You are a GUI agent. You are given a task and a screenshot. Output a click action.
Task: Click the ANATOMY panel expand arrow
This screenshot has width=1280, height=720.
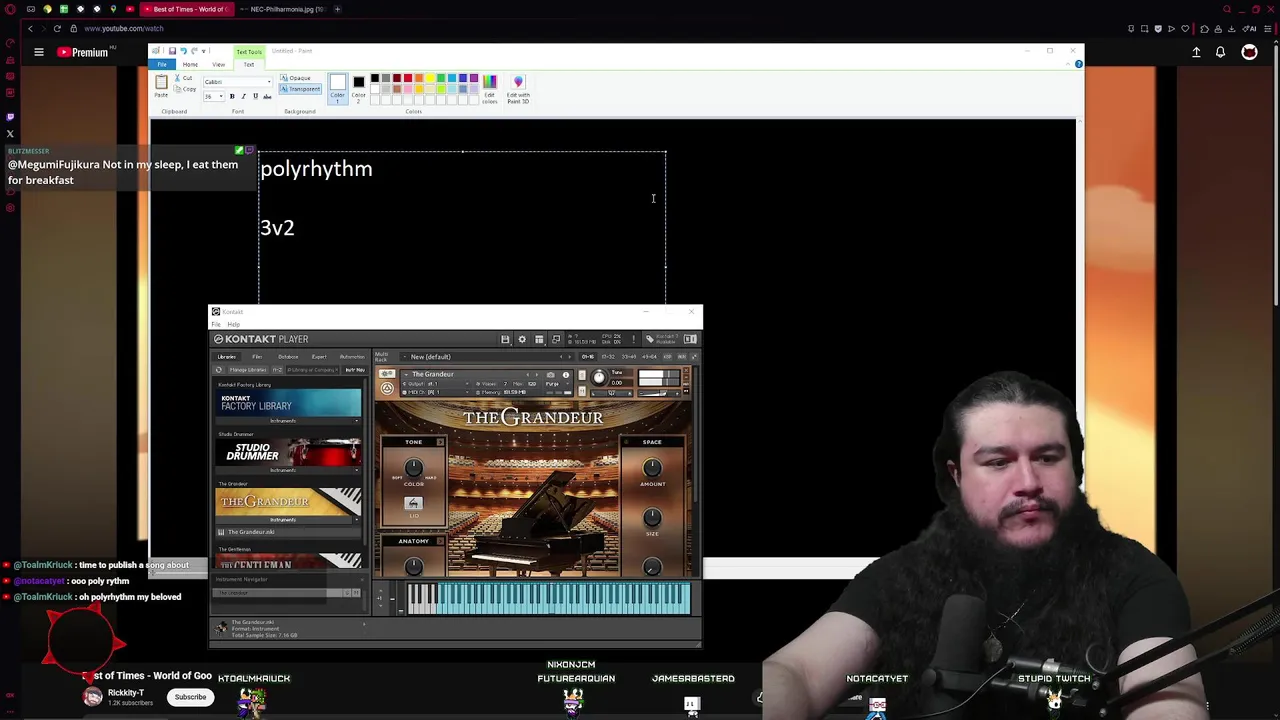(x=440, y=541)
